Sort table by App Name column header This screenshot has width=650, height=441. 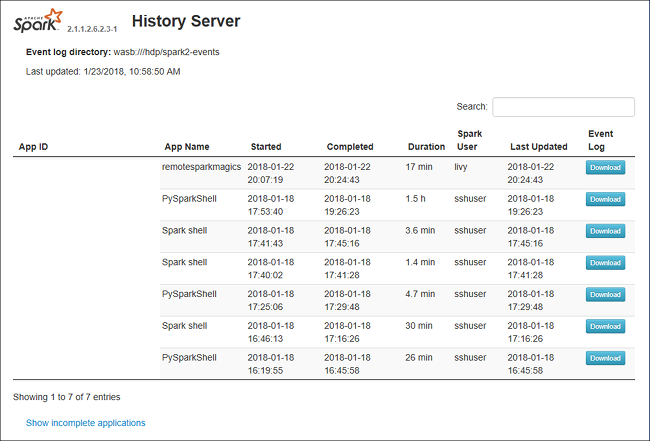click(x=187, y=147)
